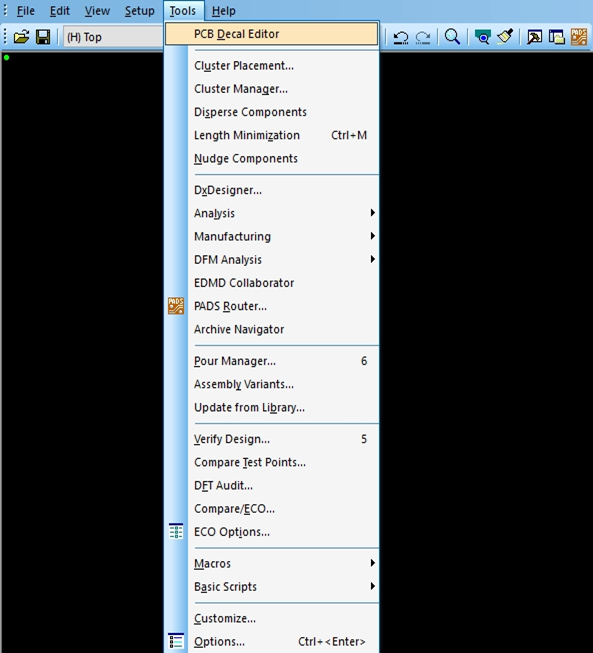Choose Assembly Variants...

coord(272,384)
